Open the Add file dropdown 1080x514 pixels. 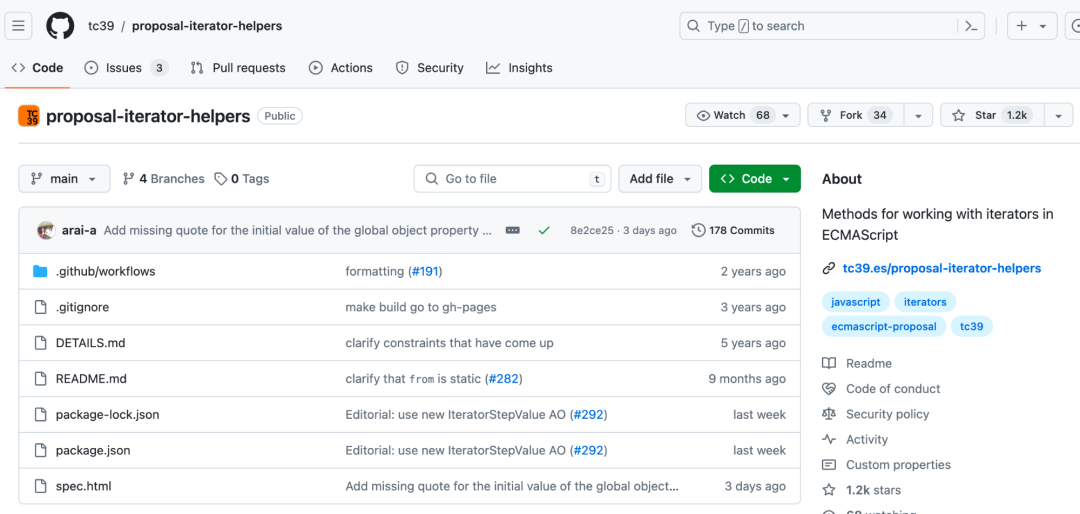(x=660, y=178)
